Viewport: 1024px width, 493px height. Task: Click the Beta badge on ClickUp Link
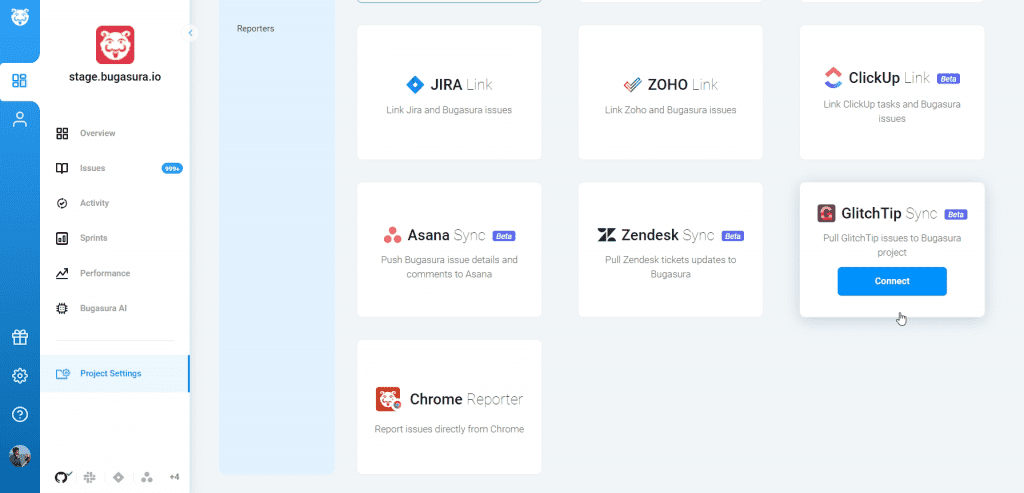(x=948, y=79)
